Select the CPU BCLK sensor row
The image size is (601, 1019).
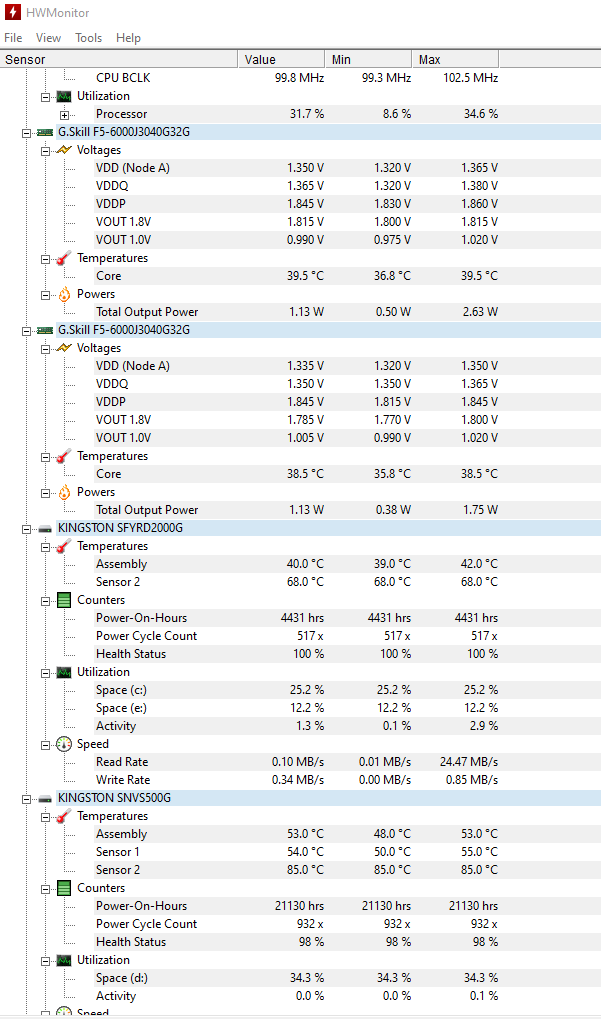click(123, 78)
